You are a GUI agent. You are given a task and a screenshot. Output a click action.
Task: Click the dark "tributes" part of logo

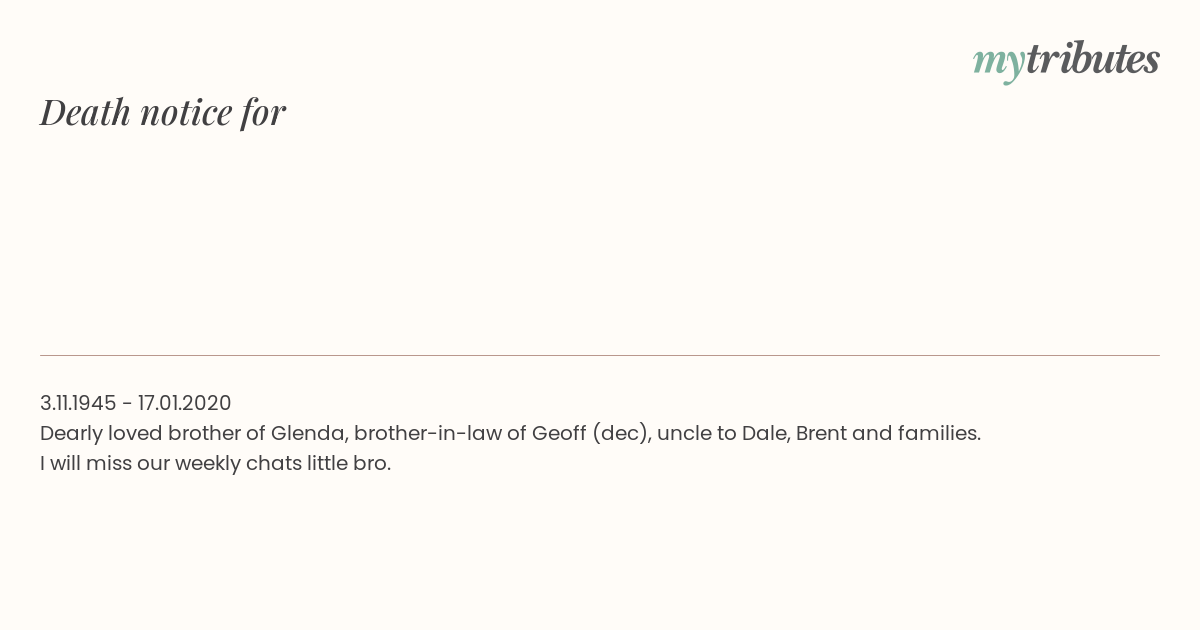[1092, 58]
